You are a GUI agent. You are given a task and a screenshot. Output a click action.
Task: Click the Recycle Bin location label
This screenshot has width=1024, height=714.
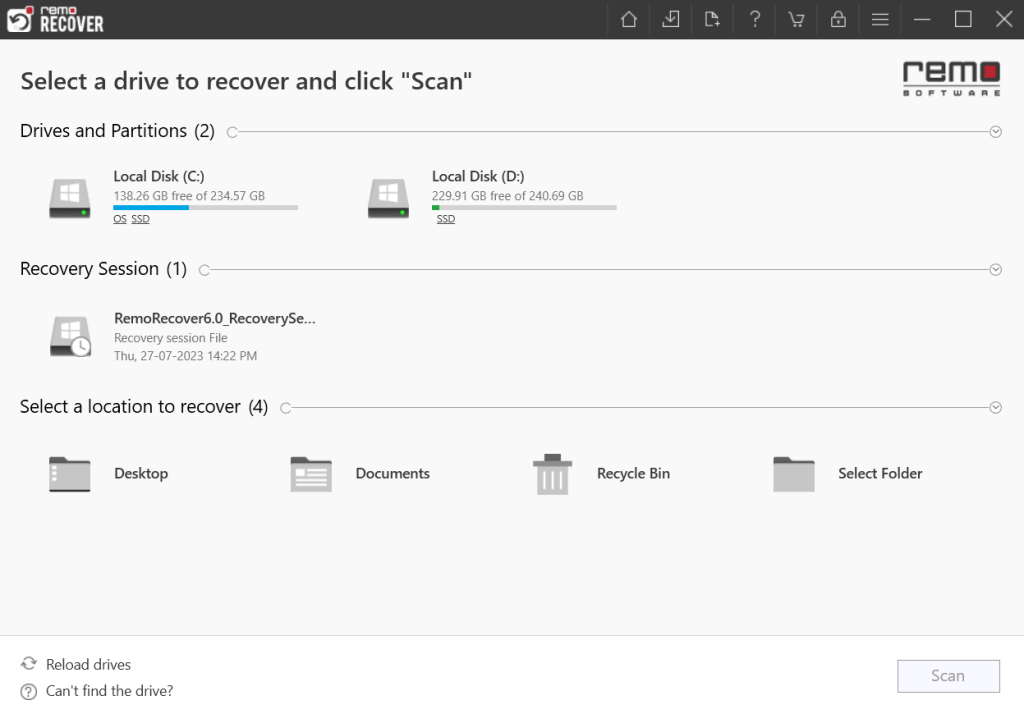tap(633, 474)
